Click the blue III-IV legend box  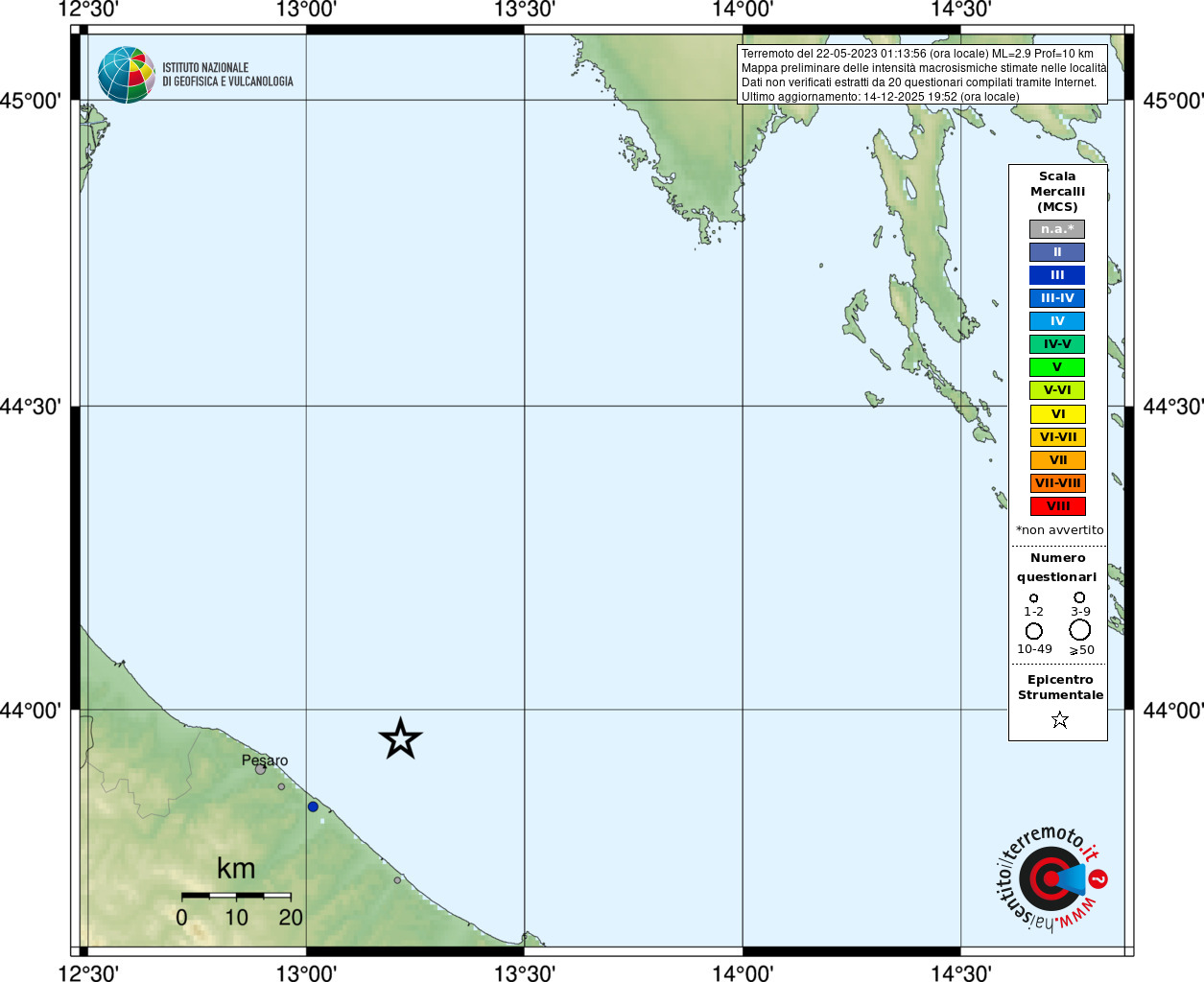pyautogui.click(x=1057, y=298)
